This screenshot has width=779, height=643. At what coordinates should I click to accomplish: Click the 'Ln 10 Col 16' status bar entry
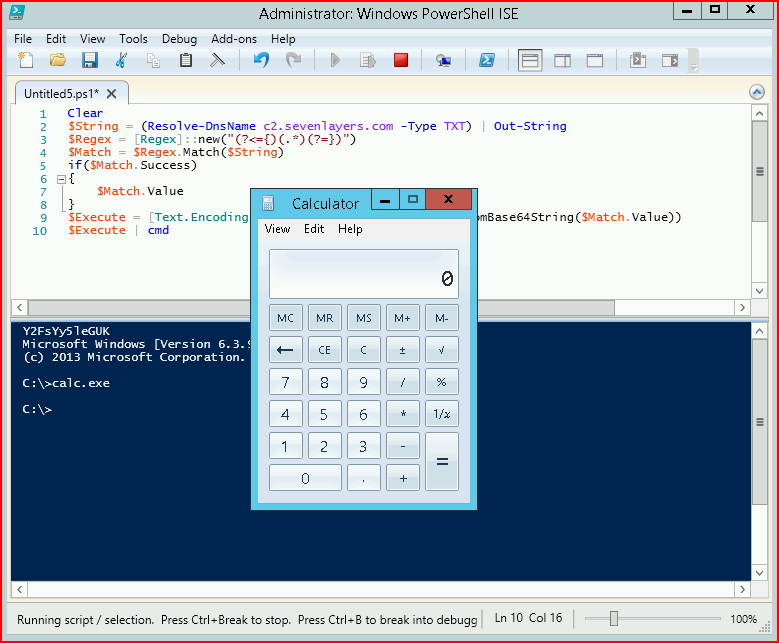[x=528, y=618]
